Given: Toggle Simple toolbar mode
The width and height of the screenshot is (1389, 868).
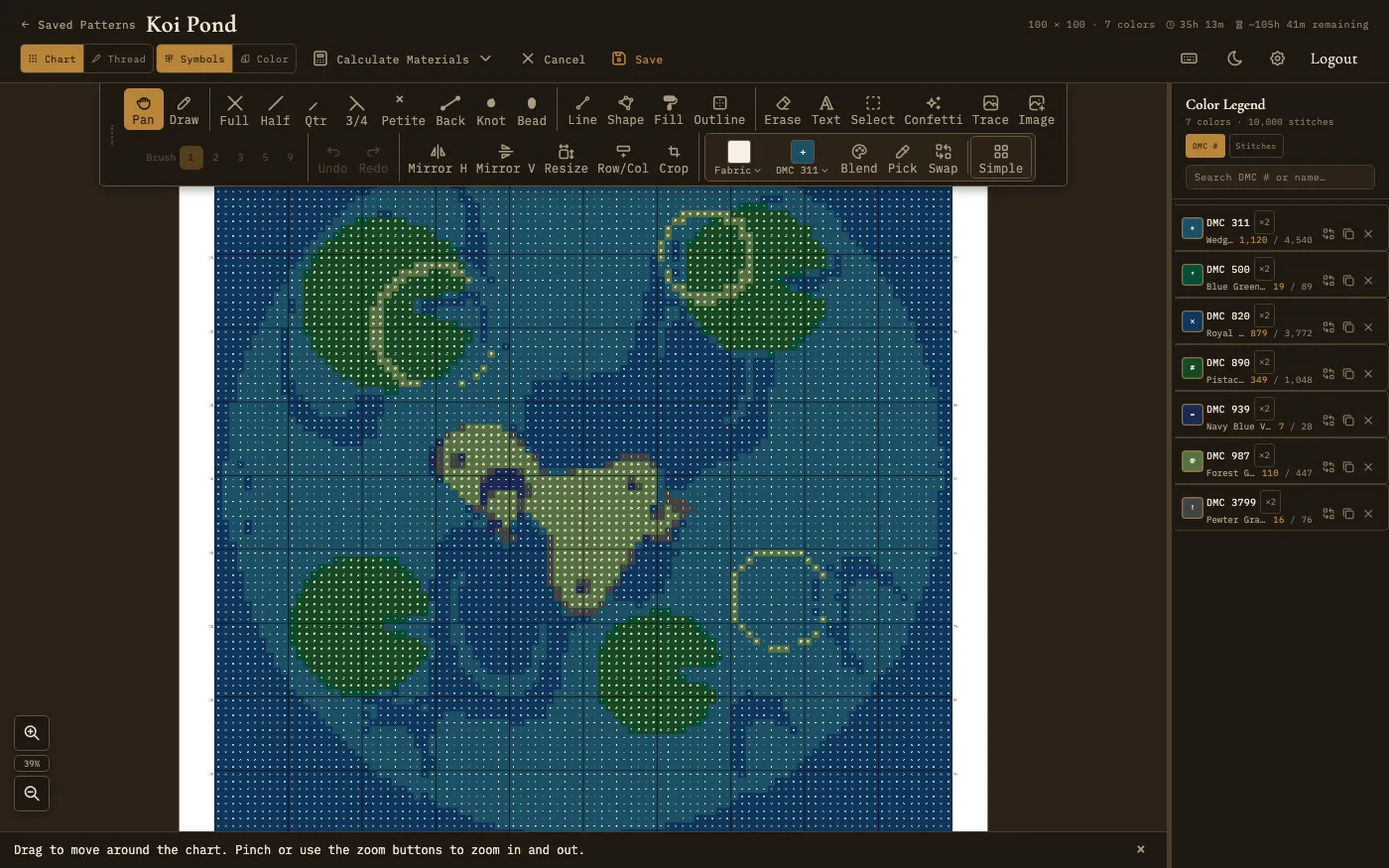Looking at the screenshot, I should point(1000,158).
